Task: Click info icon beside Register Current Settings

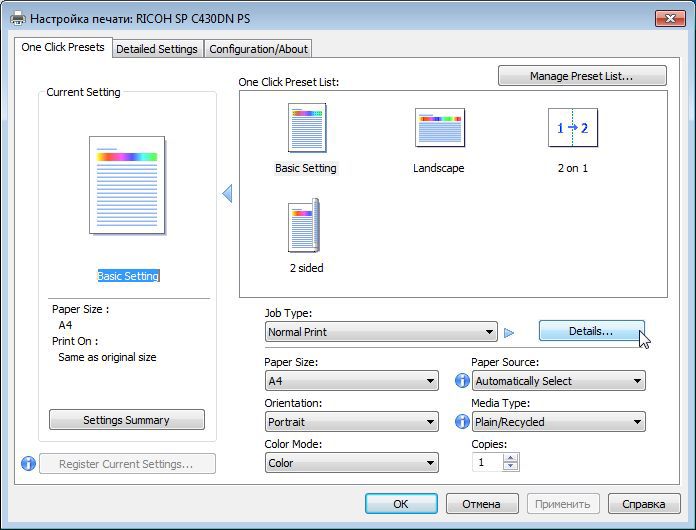Action: click(28, 463)
